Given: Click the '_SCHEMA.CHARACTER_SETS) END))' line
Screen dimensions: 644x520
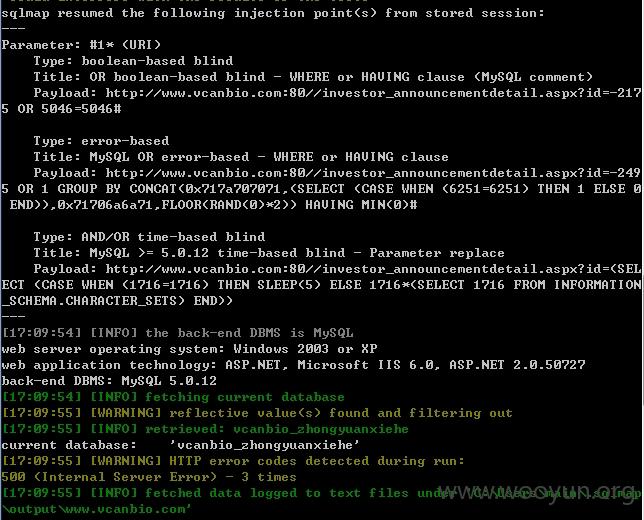Looking at the screenshot, I should [x=117, y=301].
